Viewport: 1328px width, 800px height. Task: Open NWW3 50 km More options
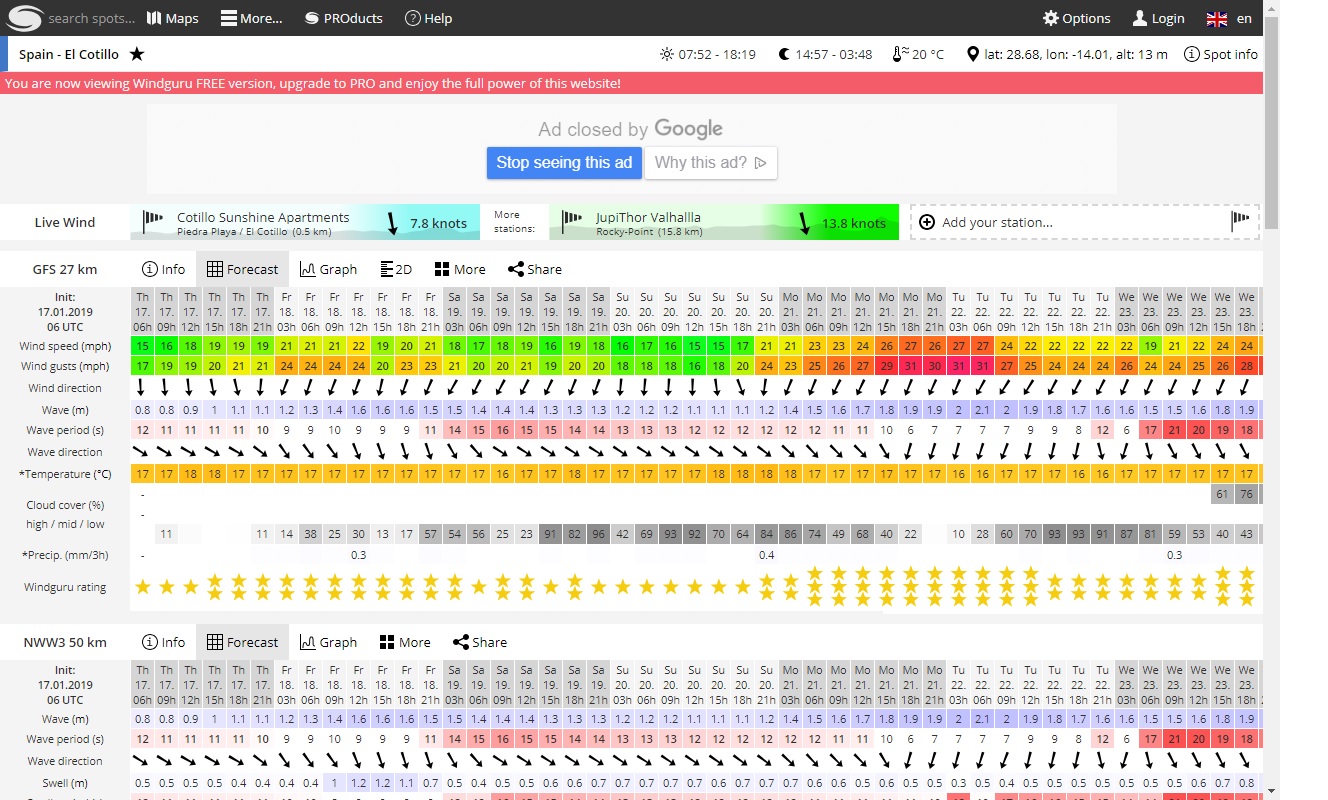click(x=405, y=642)
